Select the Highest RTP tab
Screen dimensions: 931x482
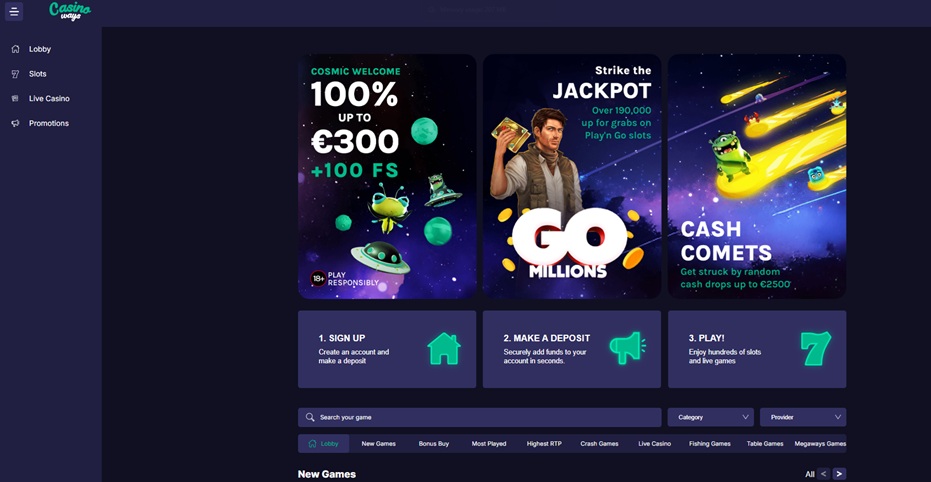coord(544,443)
